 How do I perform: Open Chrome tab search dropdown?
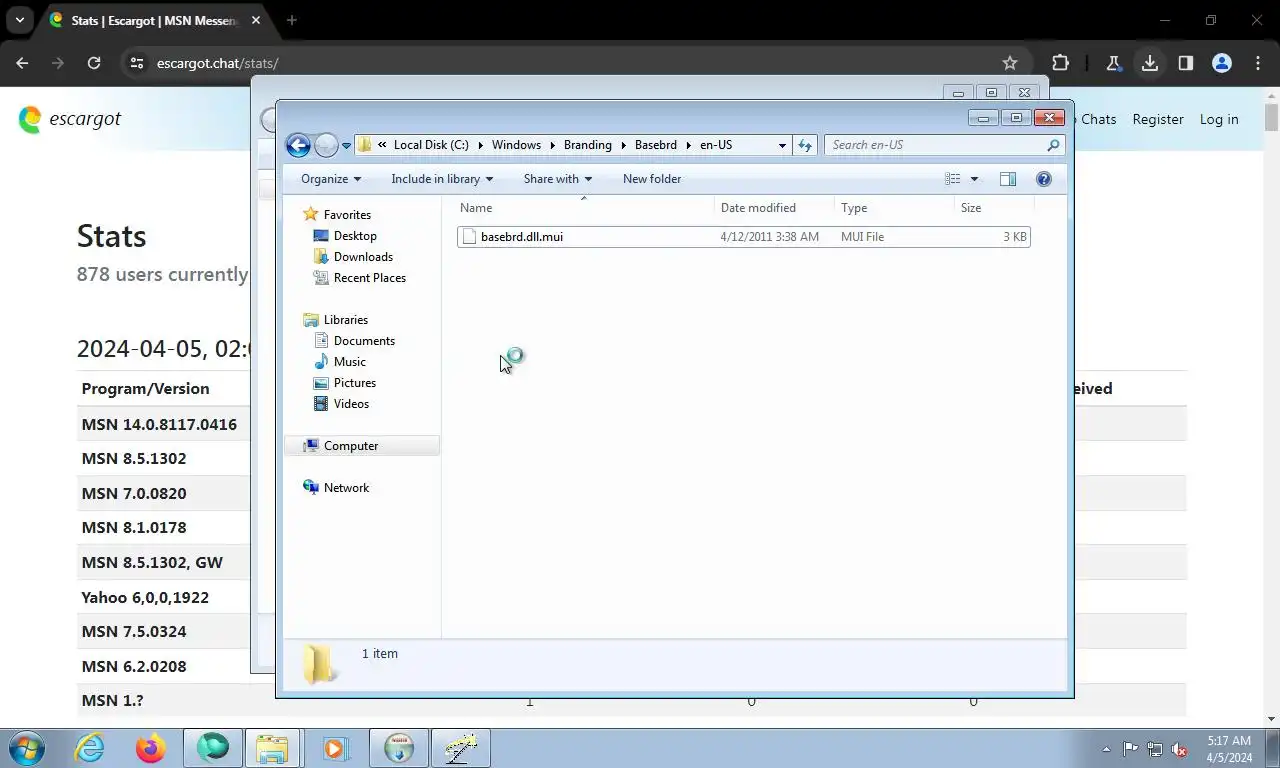pos(19,20)
